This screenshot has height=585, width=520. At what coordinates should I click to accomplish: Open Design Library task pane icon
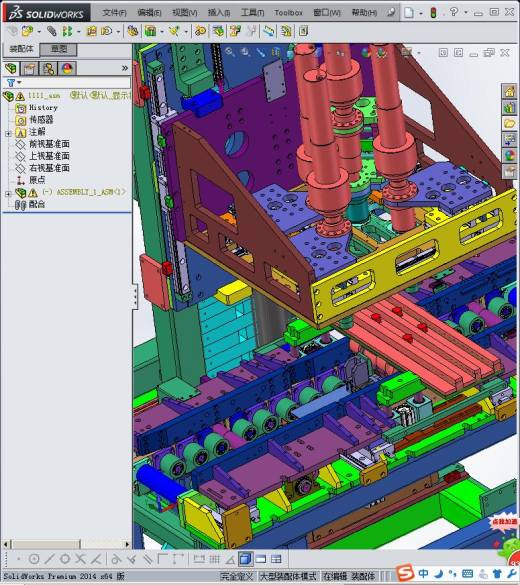click(510, 107)
